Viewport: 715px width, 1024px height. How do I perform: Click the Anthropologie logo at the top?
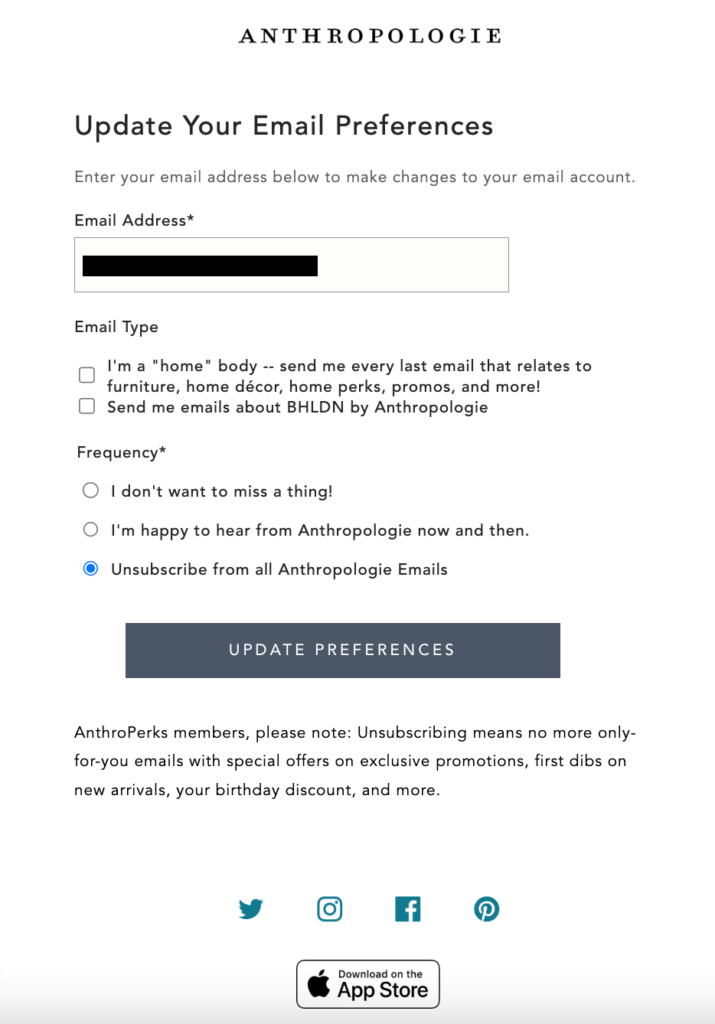tap(370, 36)
